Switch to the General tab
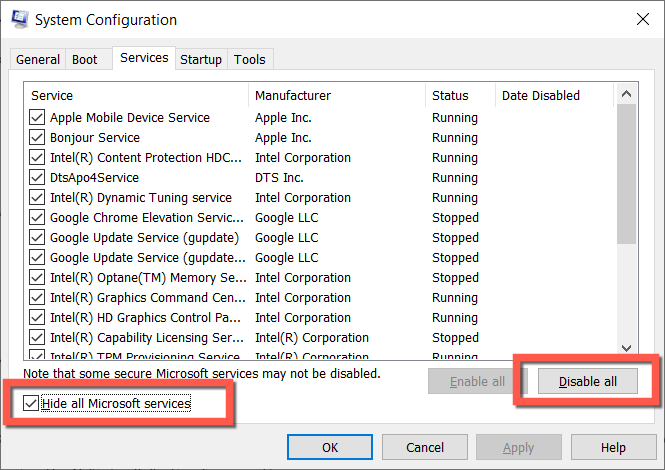 [38, 60]
